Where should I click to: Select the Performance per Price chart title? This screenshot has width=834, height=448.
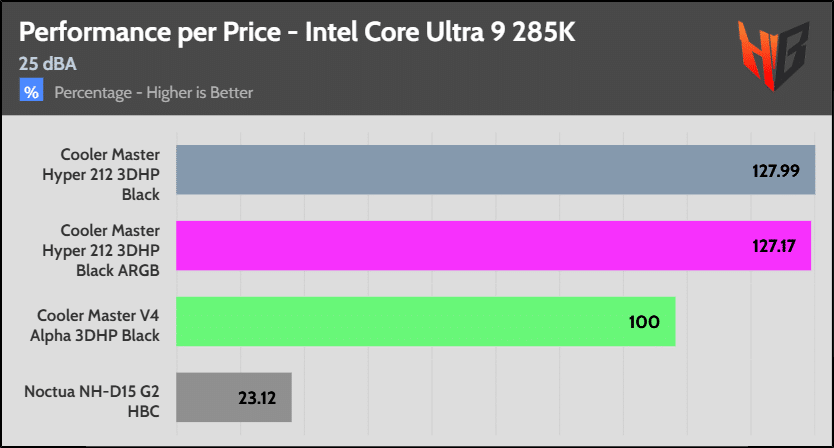(296, 32)
